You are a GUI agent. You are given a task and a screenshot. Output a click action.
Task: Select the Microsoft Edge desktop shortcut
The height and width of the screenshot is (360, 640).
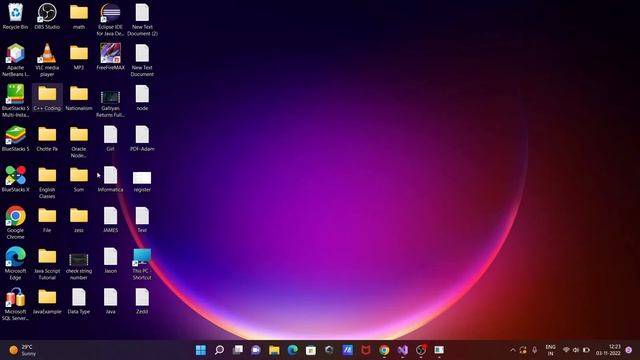[16, 263]
